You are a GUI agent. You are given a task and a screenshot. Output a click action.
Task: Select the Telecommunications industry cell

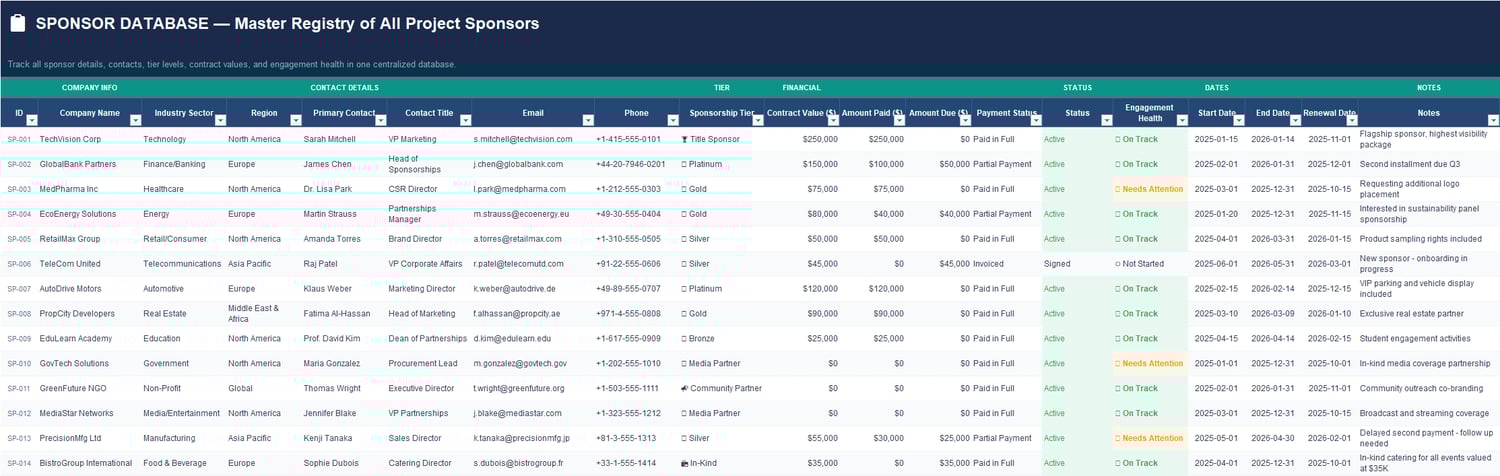coord(184,264)
